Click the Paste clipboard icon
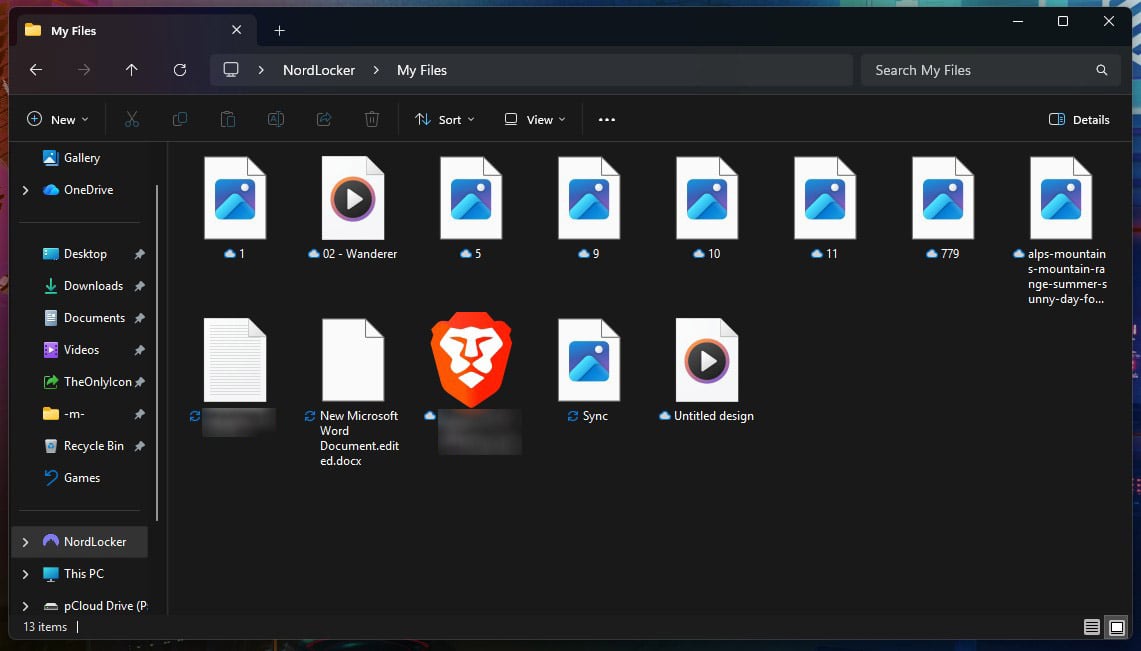 (x=228, y=119)
